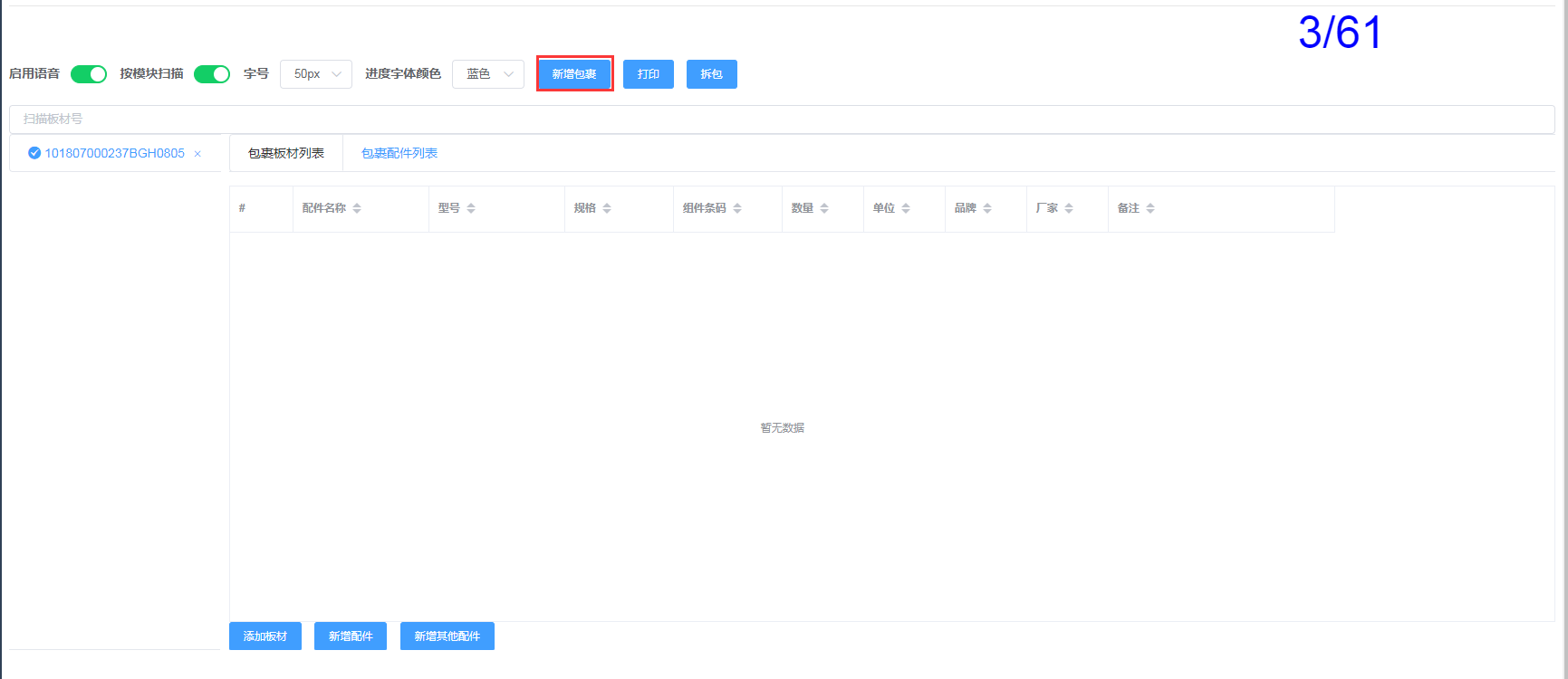This screenshot has height=679, width=1568.
Task: Focus the 扫描板材号 input field
Action: pos(781,119)
